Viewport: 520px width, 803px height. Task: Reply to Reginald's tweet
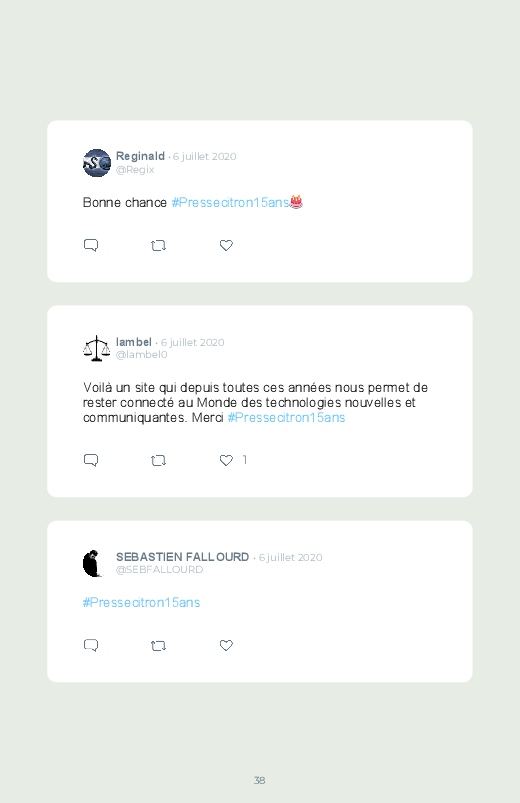(x=91, y=245)
